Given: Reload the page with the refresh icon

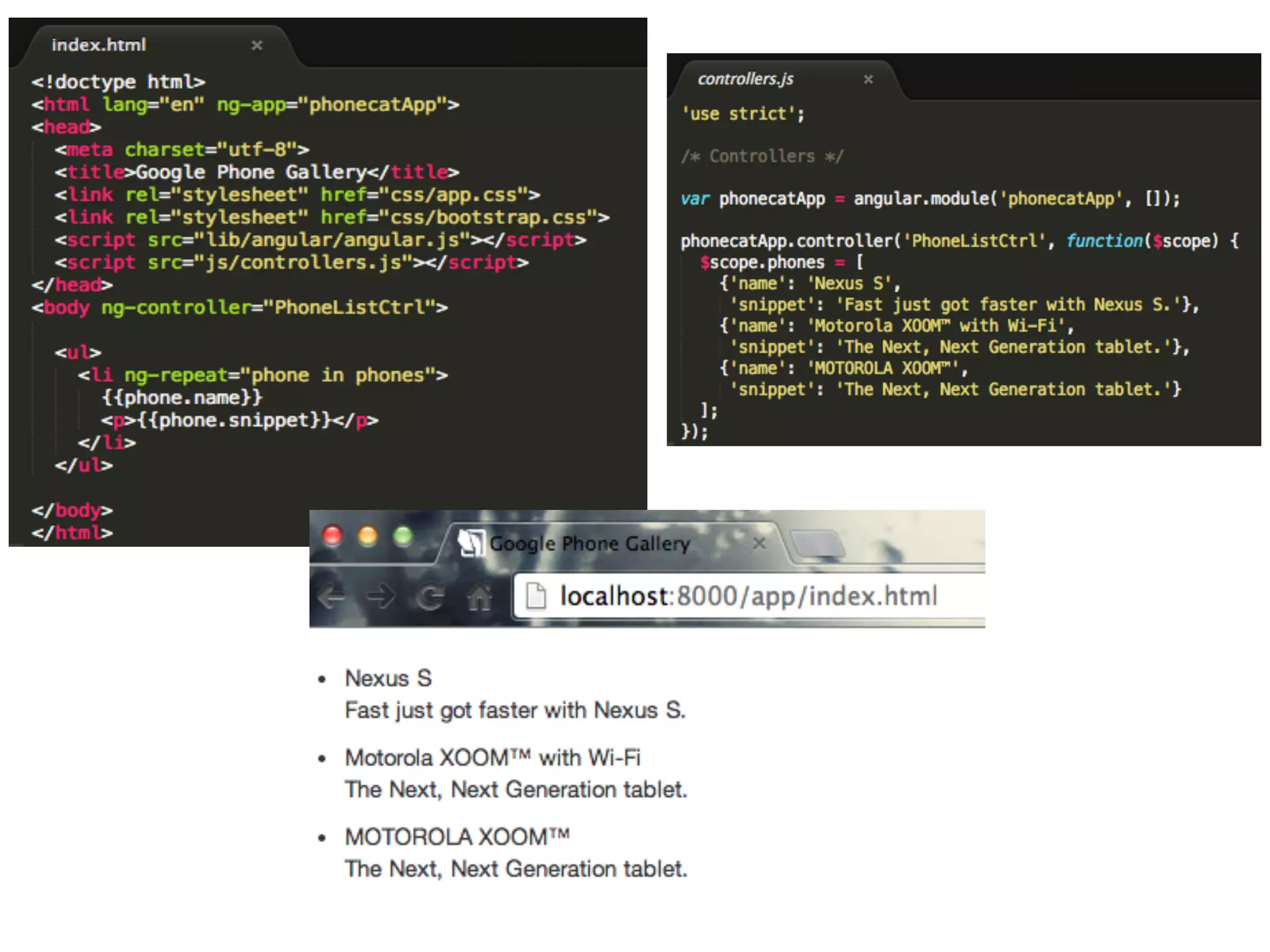Looking at the screenshot, I should coord(430,596).
